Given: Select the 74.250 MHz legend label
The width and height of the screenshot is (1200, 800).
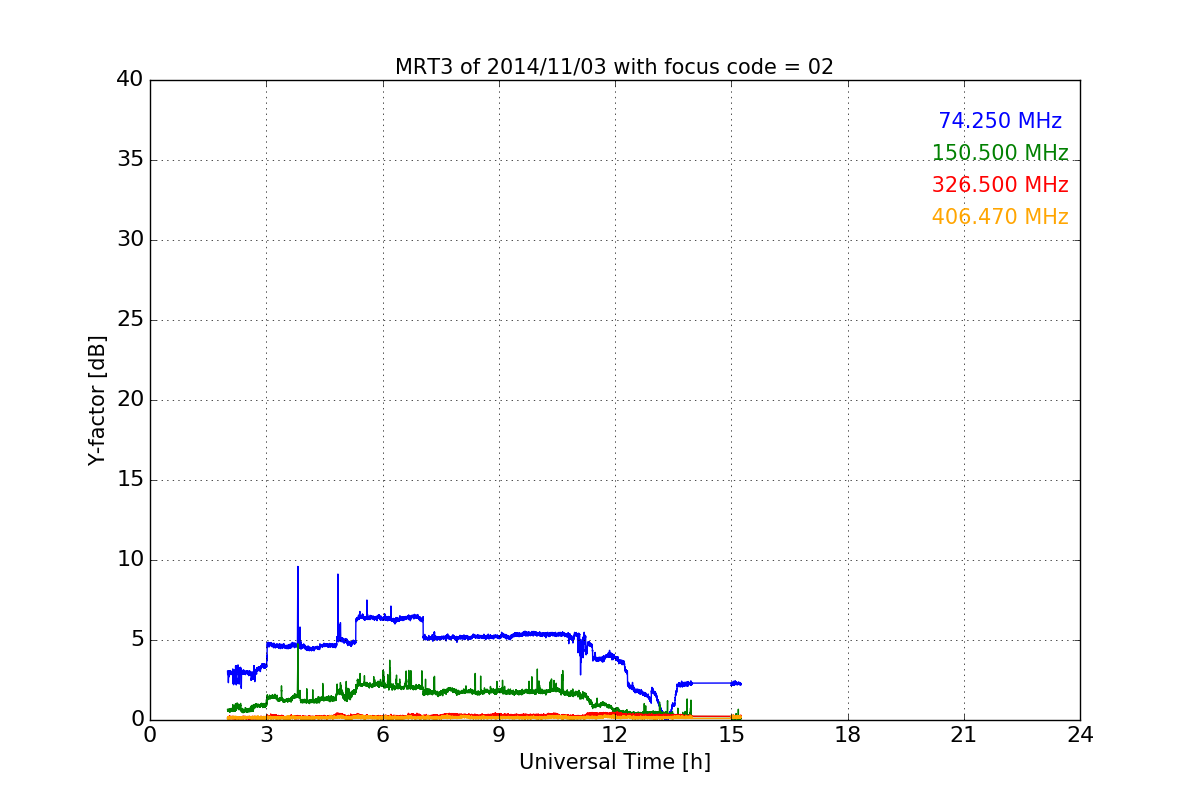Looking at the screenshot, I should tap(1000, 121).
